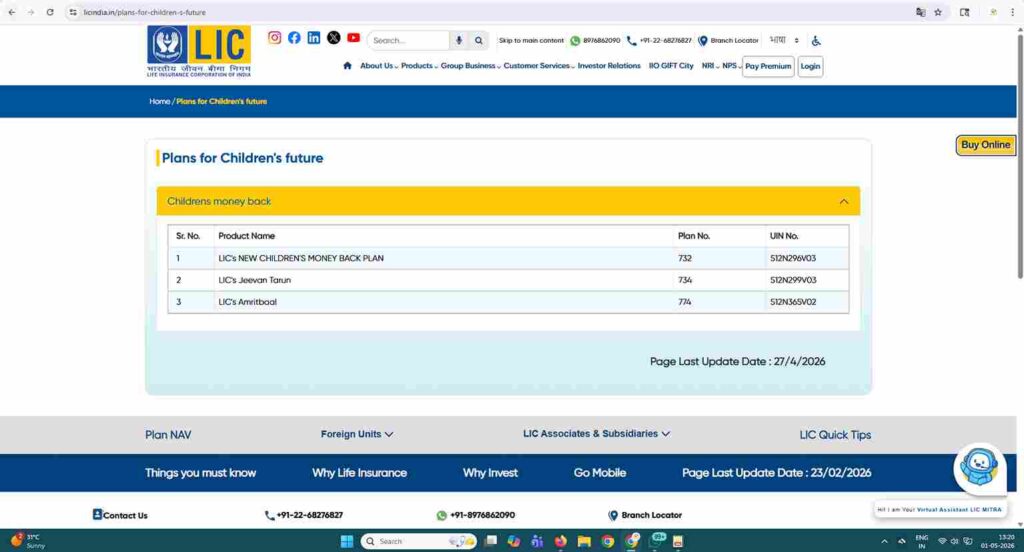The width and height of the screenshot is (1024, 552).
Task: Select LIC's Amritbaal row
Action: click(x=508, y=302)
